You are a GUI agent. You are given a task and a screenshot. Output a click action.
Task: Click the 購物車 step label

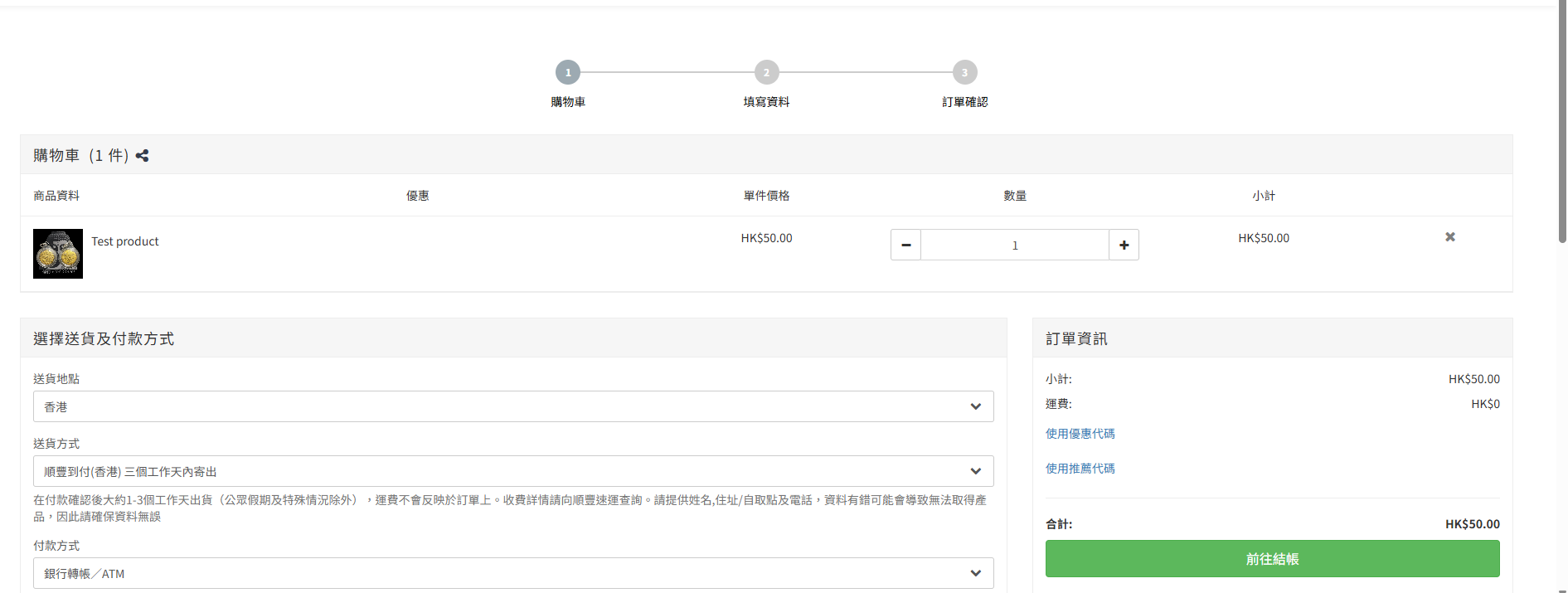[568, 102]
